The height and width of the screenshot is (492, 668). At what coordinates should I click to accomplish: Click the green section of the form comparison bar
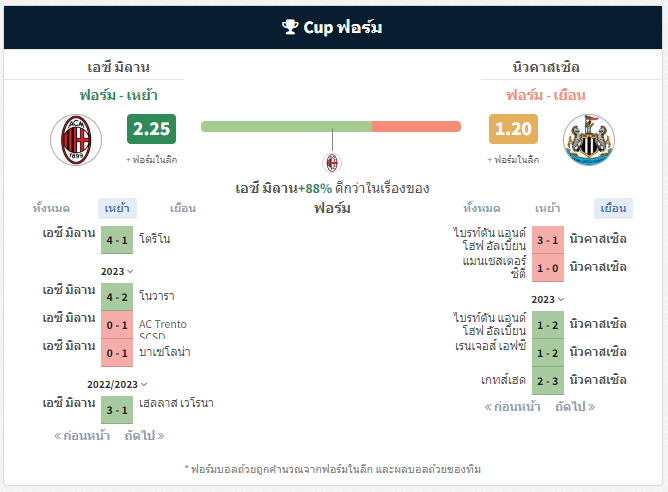[286, 127]
